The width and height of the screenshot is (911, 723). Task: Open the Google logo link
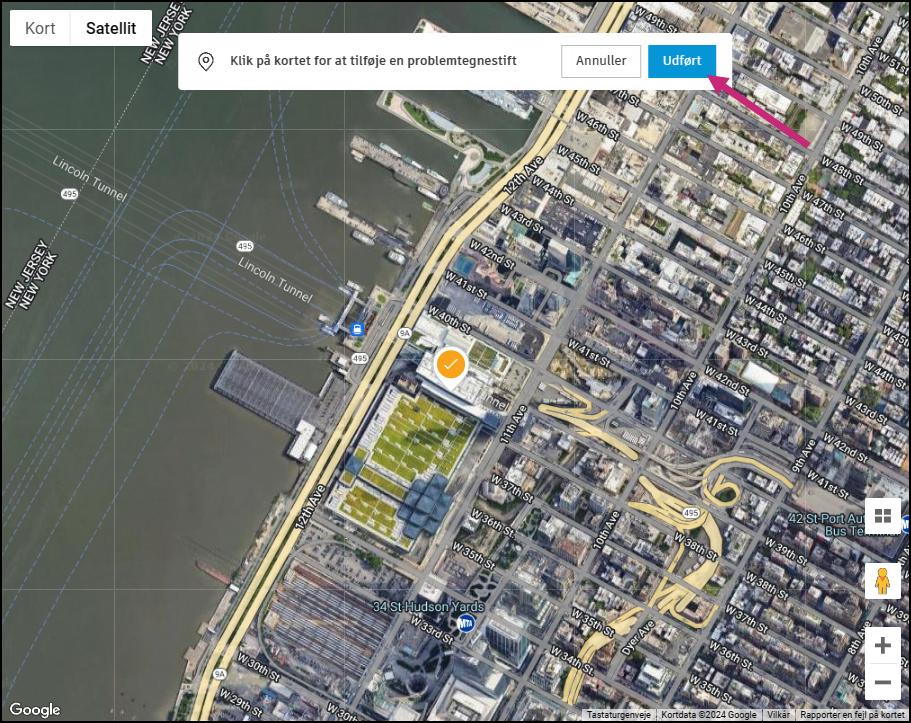[x=35, y=710]
